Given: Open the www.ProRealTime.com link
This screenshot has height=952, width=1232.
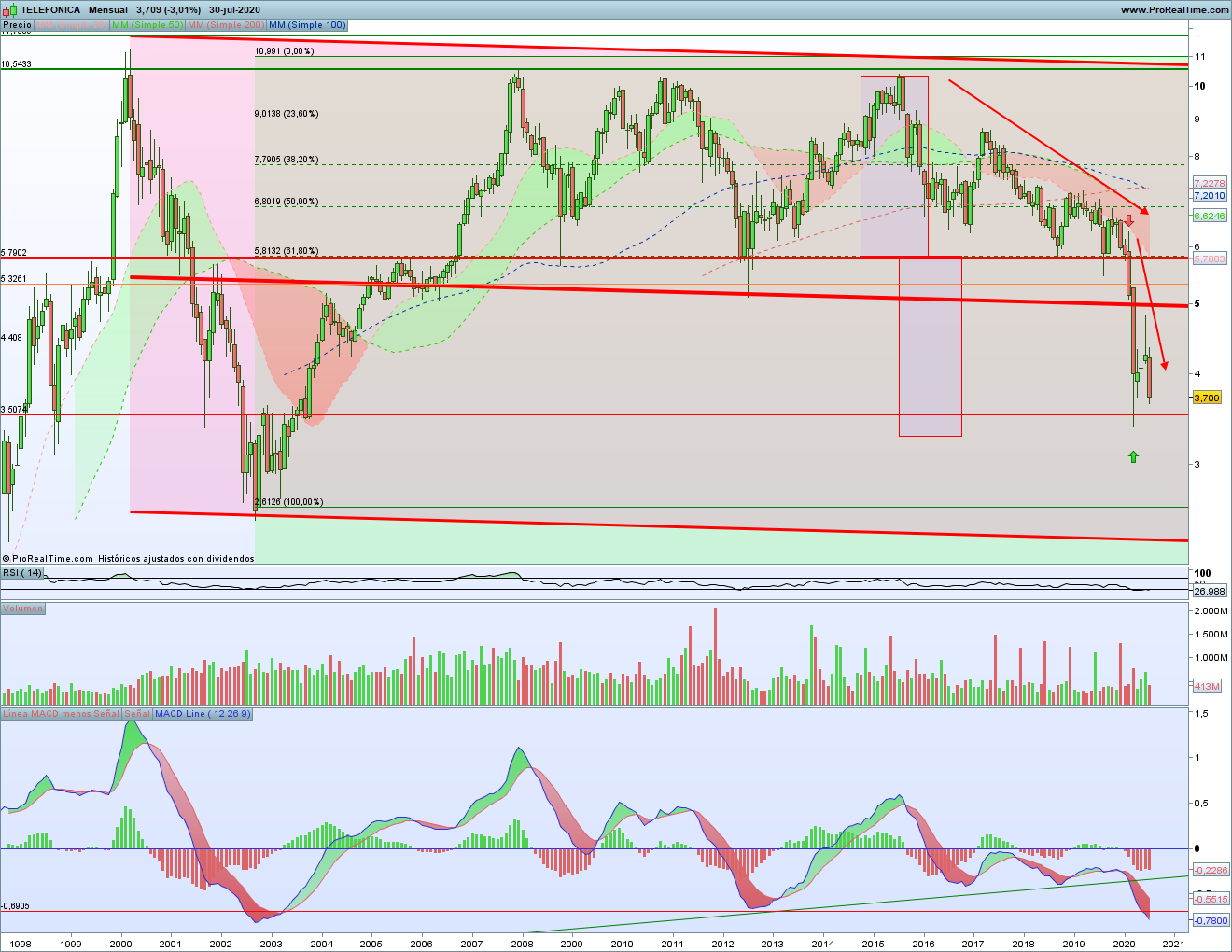Looking at the screenshot, I should (x=1174, y=9).
